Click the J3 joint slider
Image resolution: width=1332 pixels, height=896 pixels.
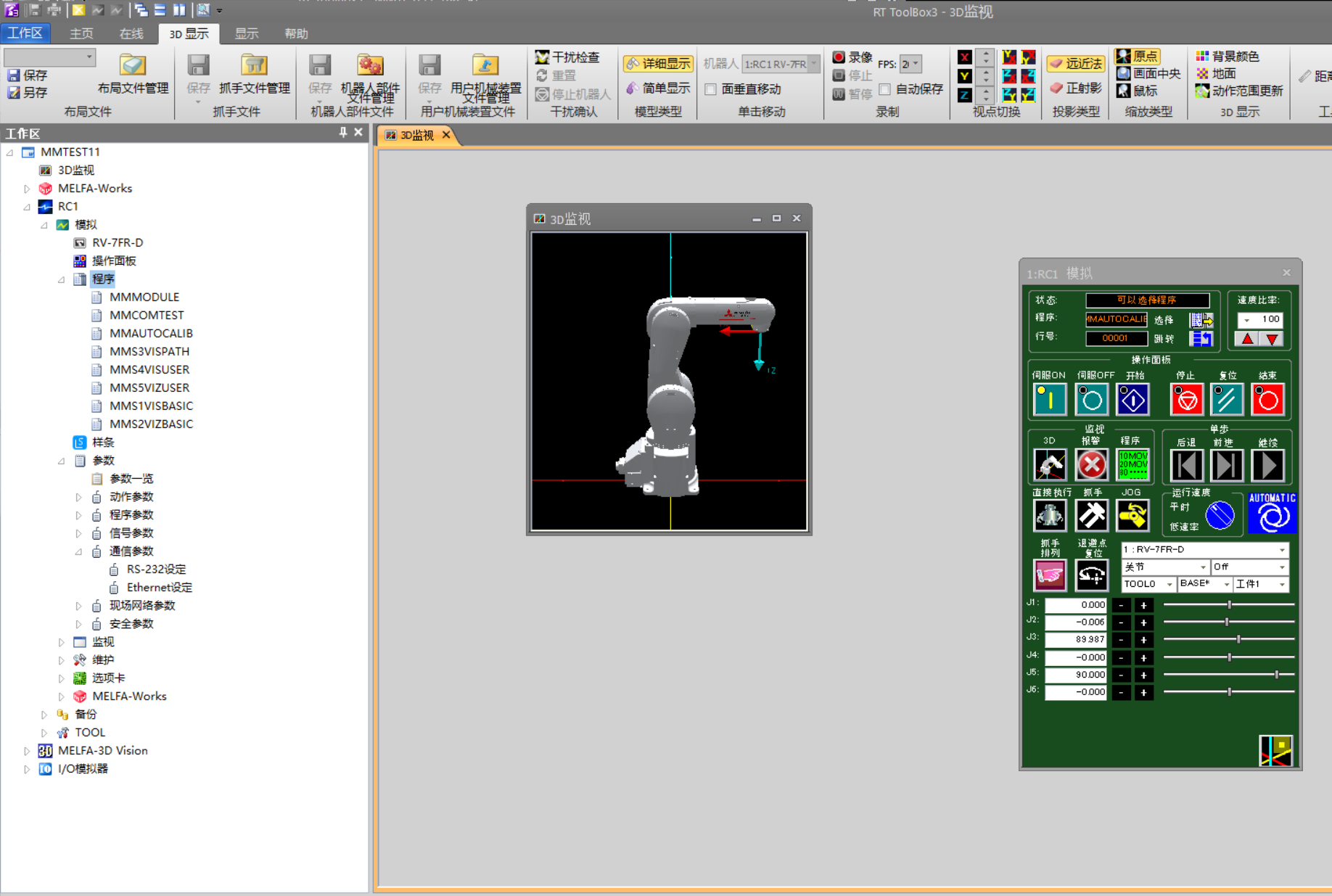1238,639
